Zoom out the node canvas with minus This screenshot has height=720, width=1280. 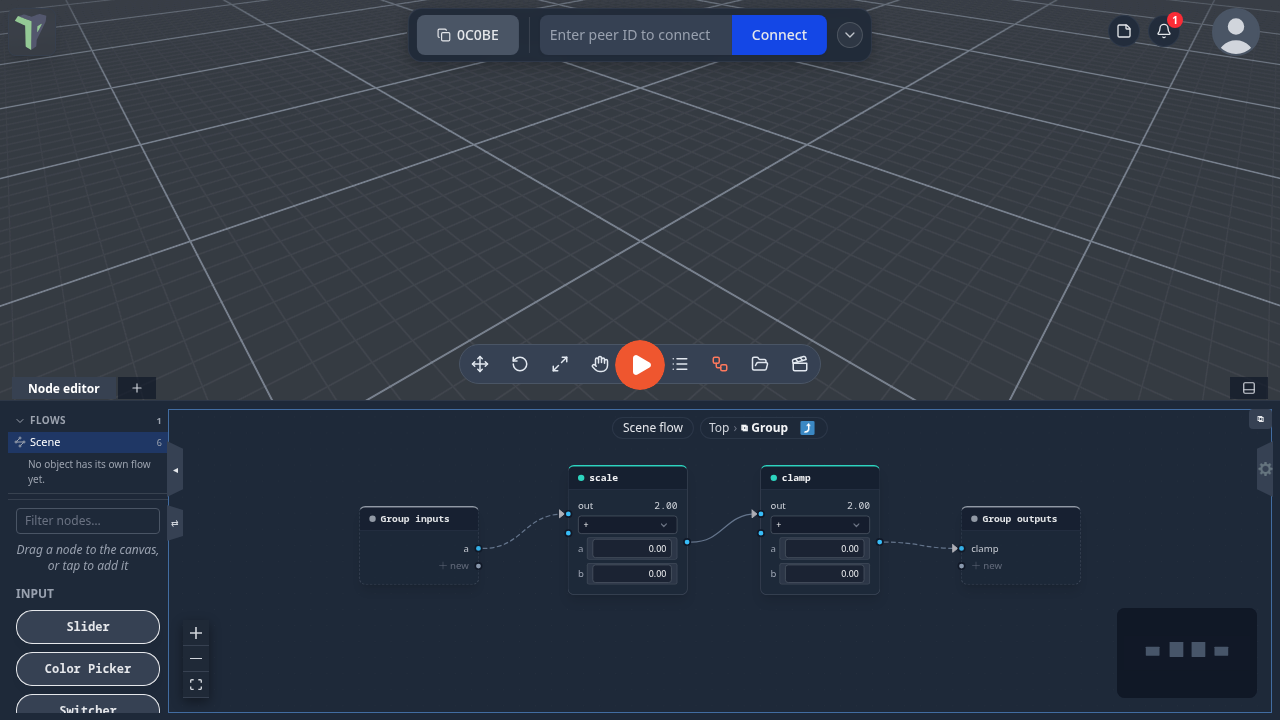[x=196, y=659]
